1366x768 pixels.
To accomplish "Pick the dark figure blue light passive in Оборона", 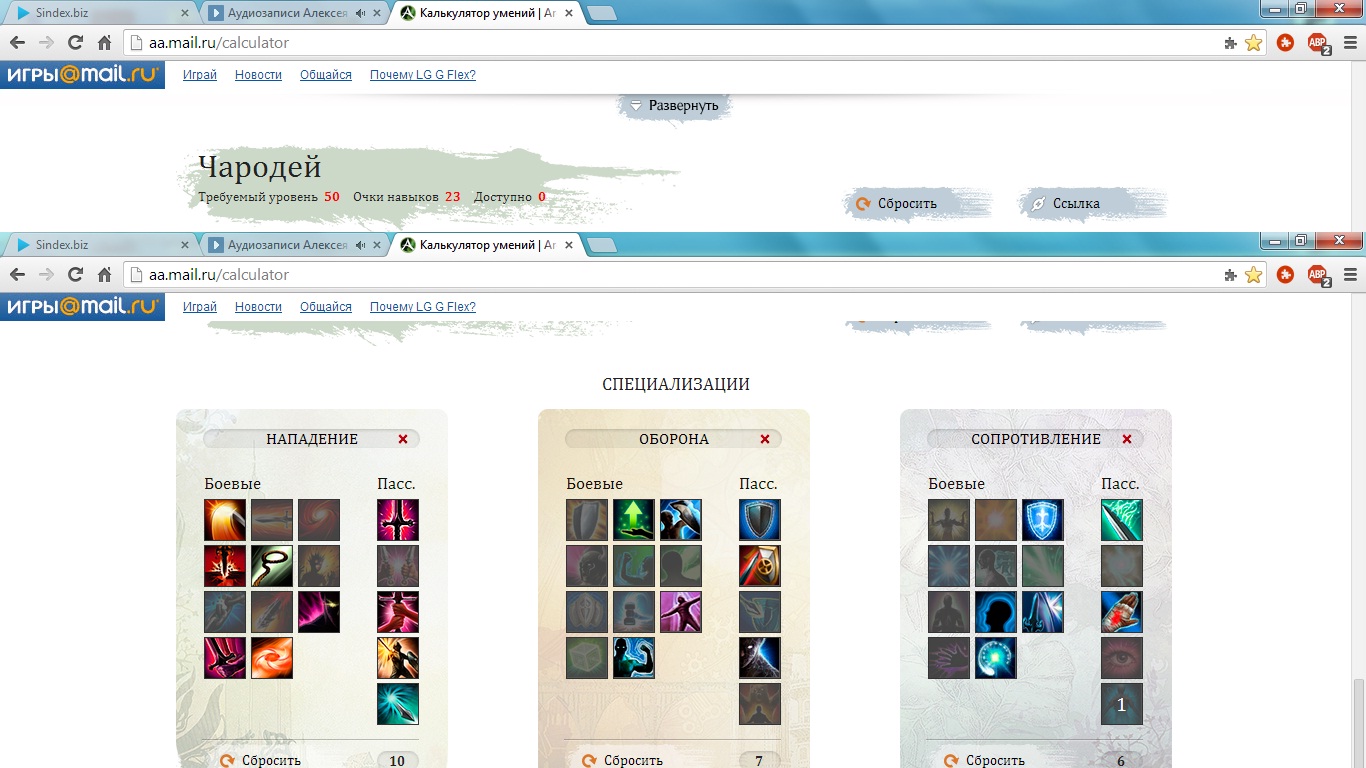I will pyautogui.click(x=760, y=658).
